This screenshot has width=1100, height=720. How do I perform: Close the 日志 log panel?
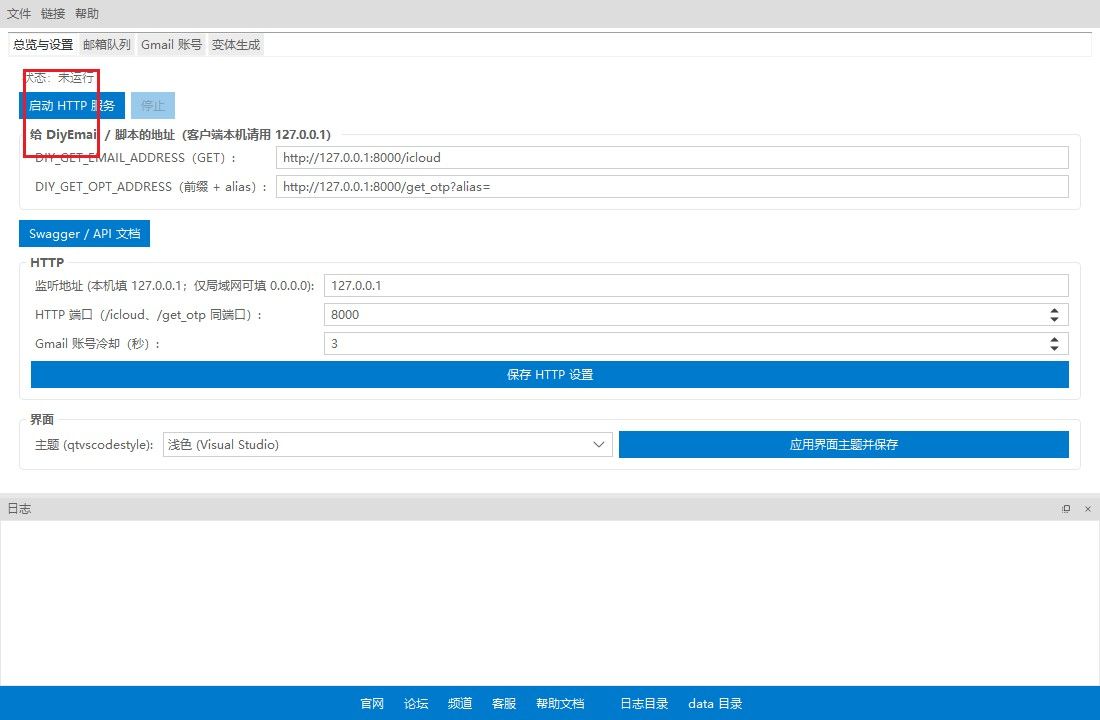tap(1087, 509)
